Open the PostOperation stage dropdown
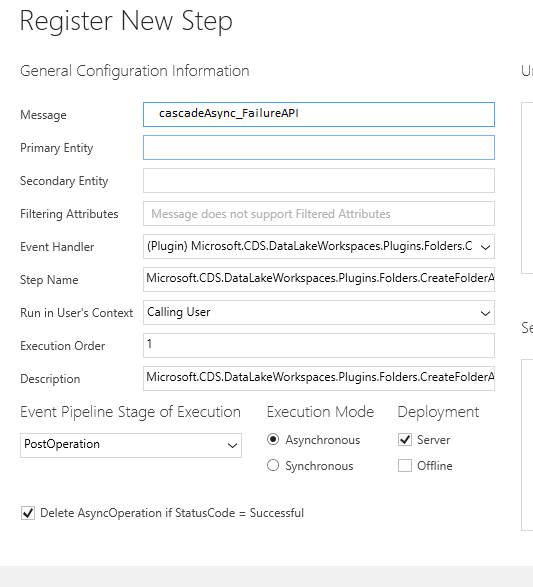The width and height of the screenshot is (533, 587). pyautogui.click(x=131, y=445)
